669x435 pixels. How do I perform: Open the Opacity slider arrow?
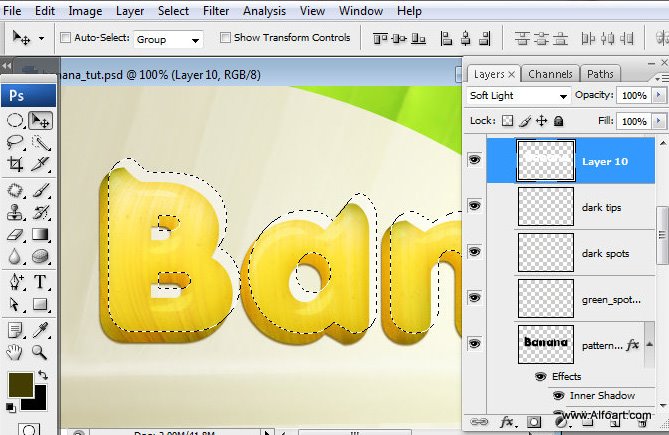(658, 96)
